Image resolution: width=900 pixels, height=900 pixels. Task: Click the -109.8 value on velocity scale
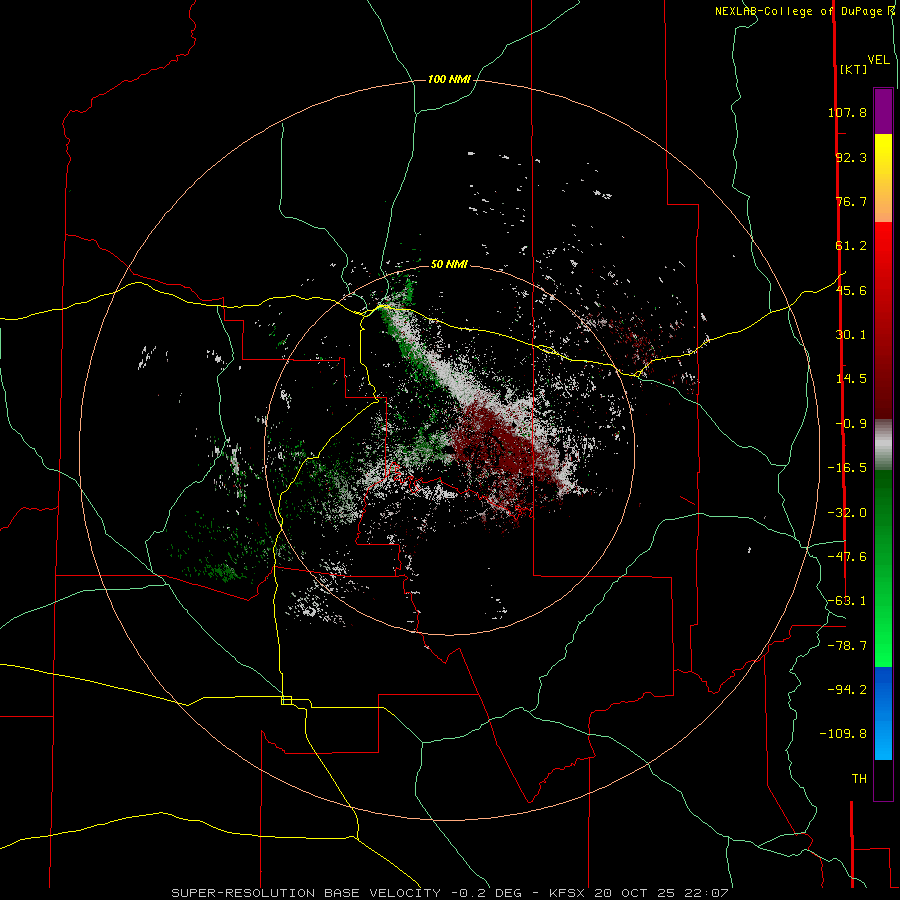pyautogui.click(x=843, y=734)
